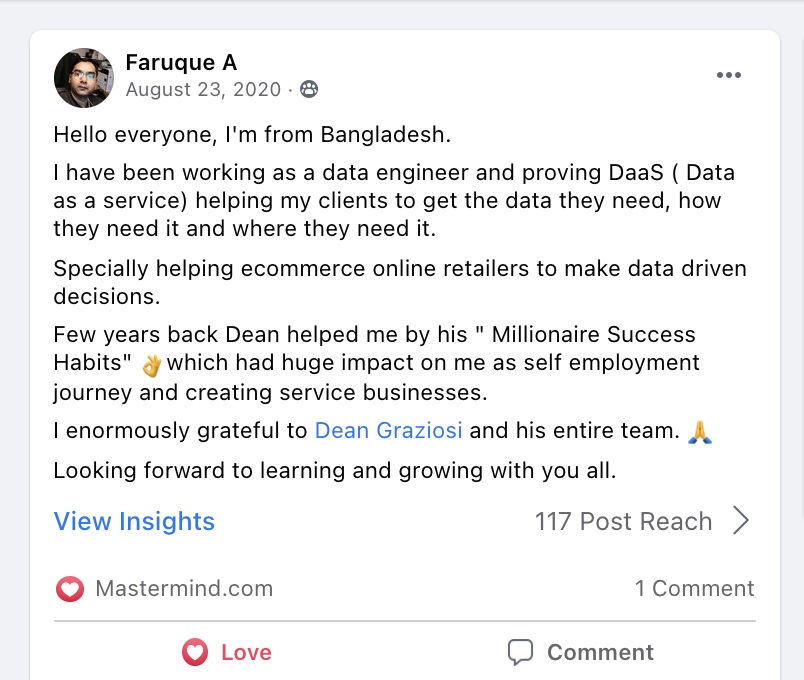Open the August 23, 2020 post timestamp
Viewport: 804px width, 680px height.
point(203,89)
